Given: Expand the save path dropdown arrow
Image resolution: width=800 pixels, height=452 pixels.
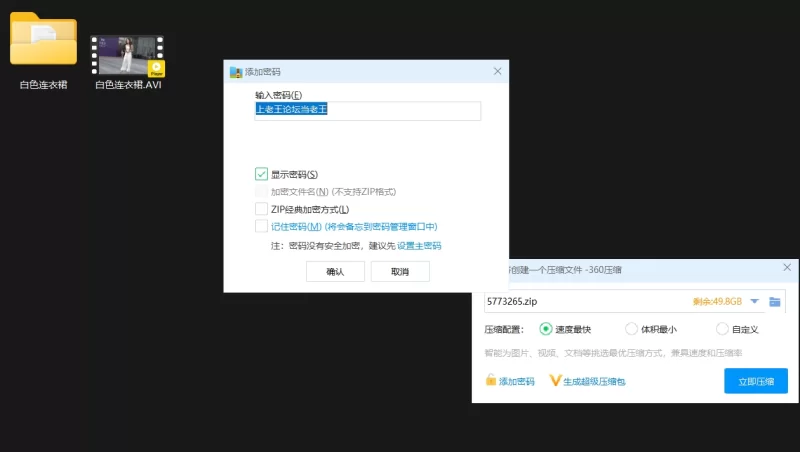Looking at the screenshot, I should tap(754, 302).
